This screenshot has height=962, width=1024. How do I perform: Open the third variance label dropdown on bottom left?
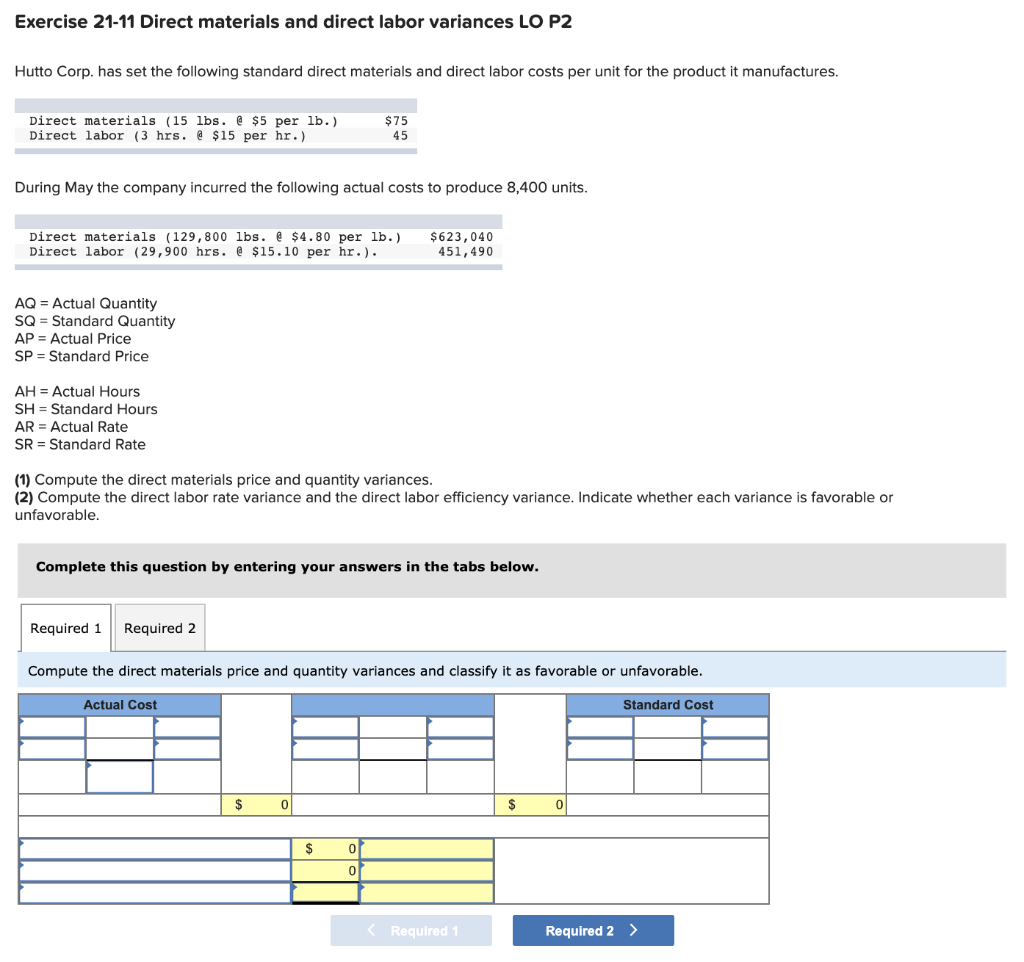pyautogui.click(x=150, y=893)
